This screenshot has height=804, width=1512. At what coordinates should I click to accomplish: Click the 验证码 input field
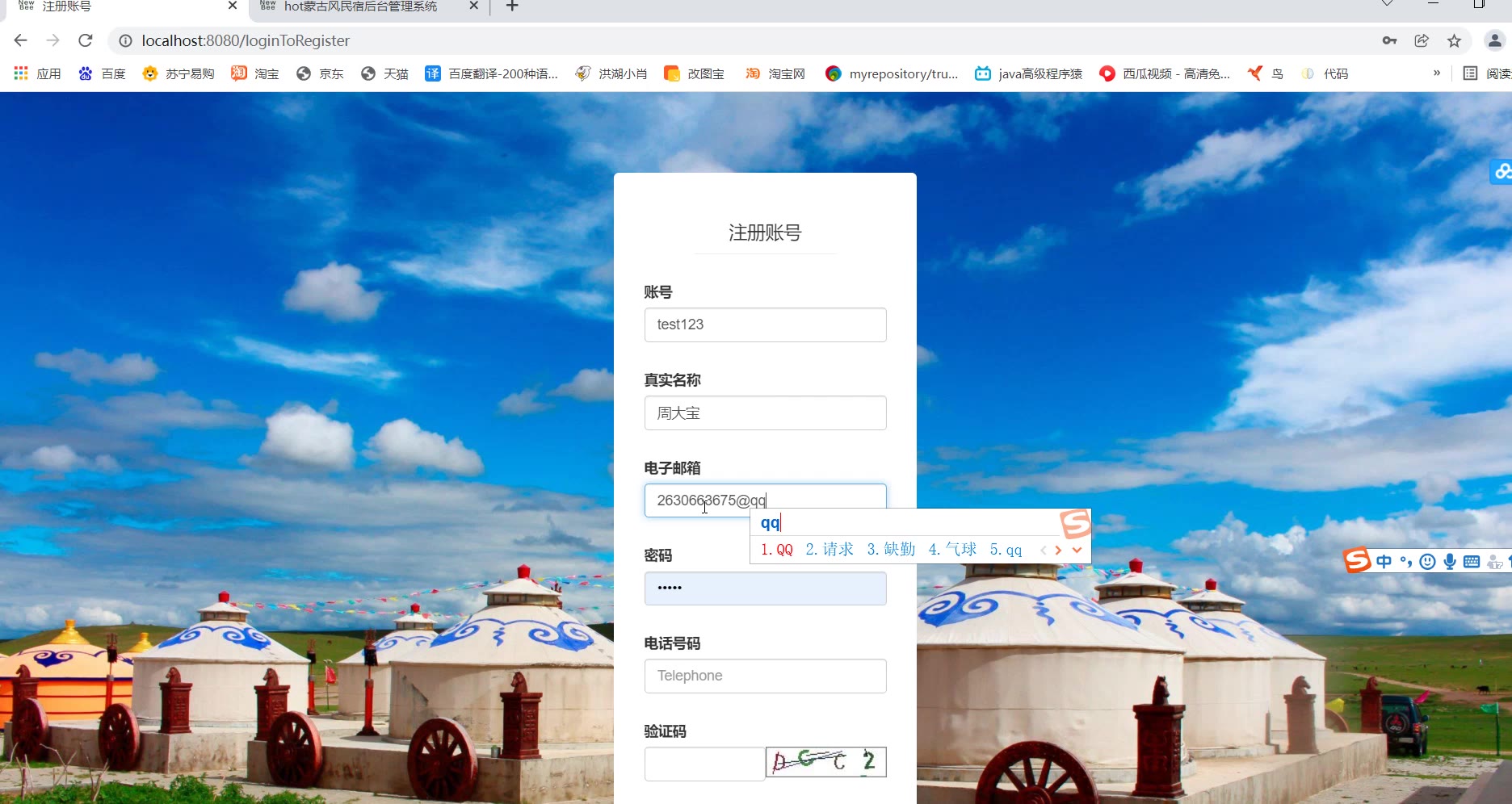(x=704, y=764)
